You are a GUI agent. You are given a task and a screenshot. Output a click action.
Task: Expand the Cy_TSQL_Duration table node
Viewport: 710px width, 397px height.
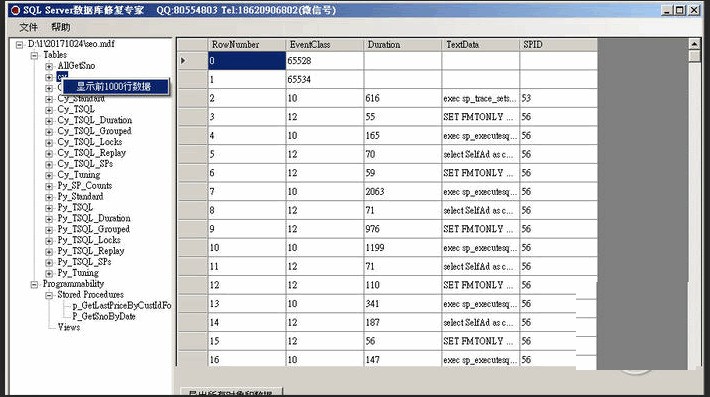[49, 121]
